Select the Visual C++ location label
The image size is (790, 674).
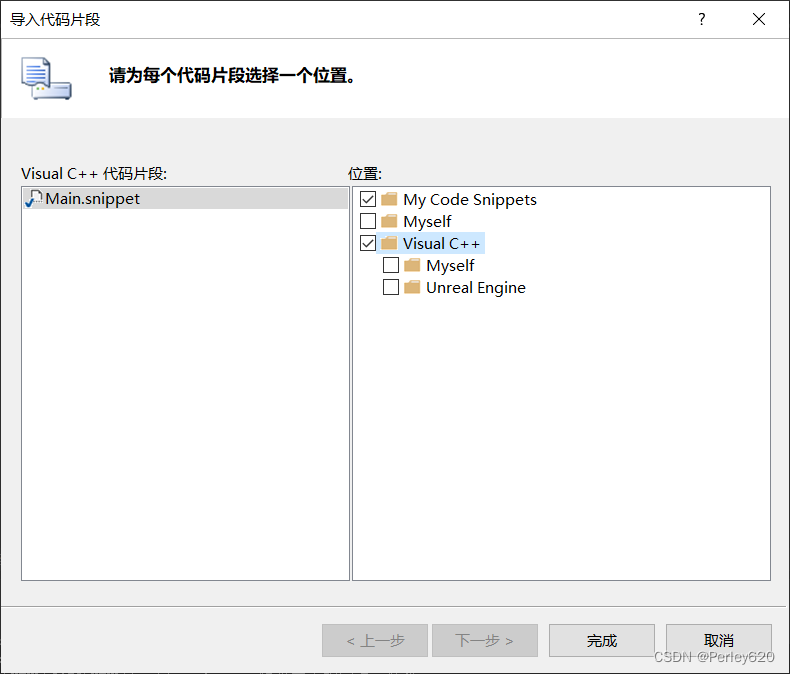(x=442, y=243)
